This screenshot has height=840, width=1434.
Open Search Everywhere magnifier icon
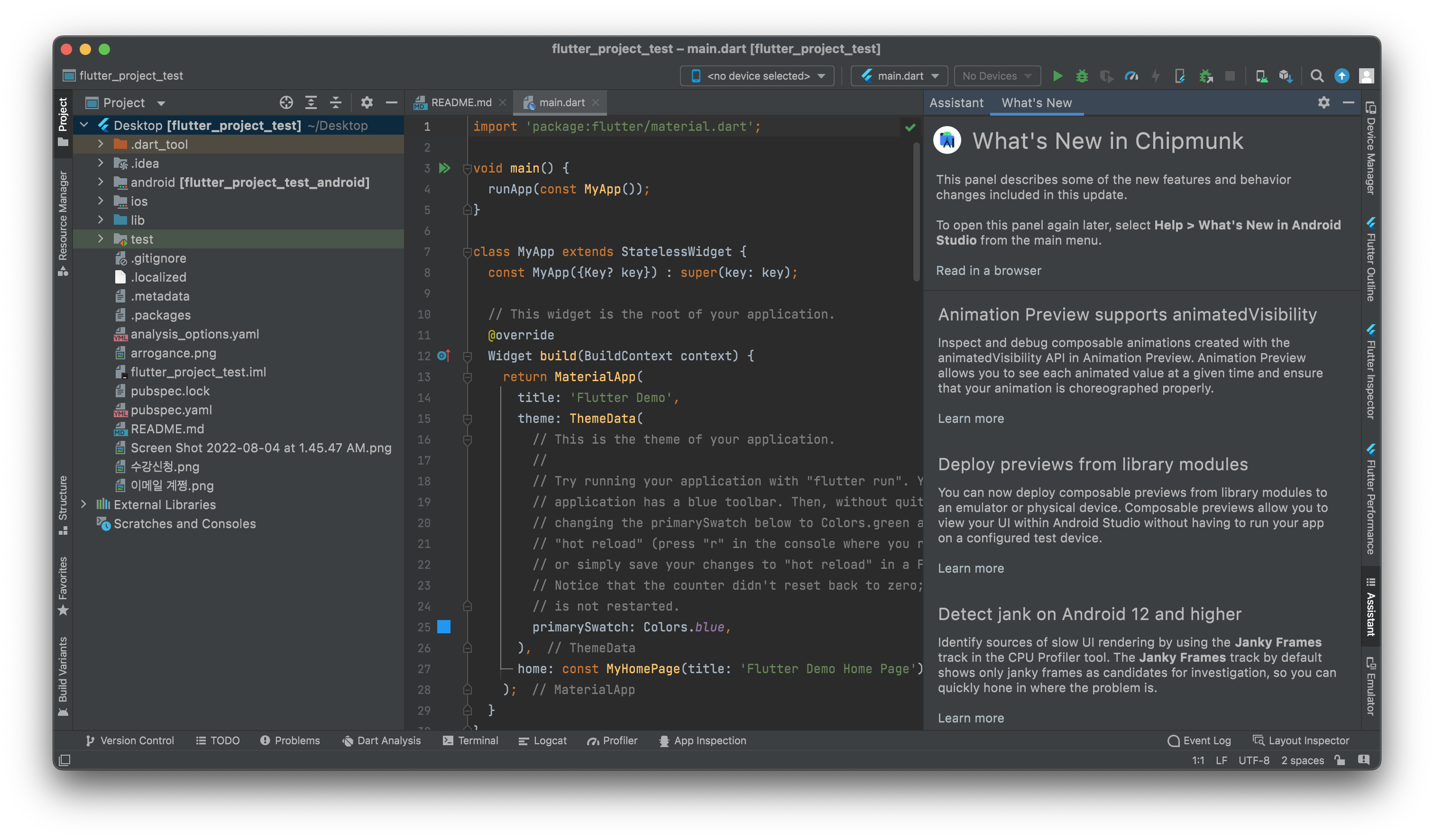[x=1317, y=76]
